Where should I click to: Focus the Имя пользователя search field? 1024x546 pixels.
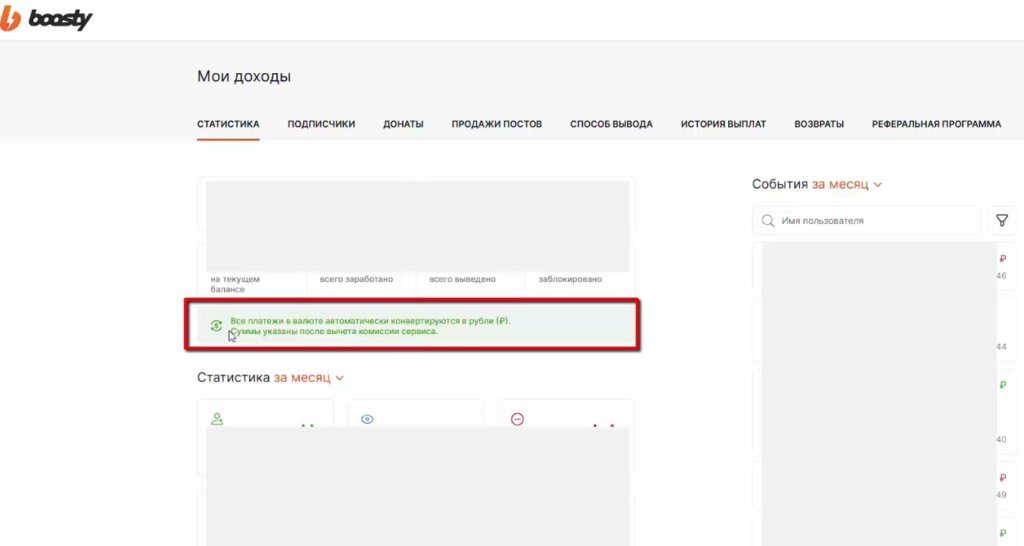pyautogui.click(x=867, y=221)
